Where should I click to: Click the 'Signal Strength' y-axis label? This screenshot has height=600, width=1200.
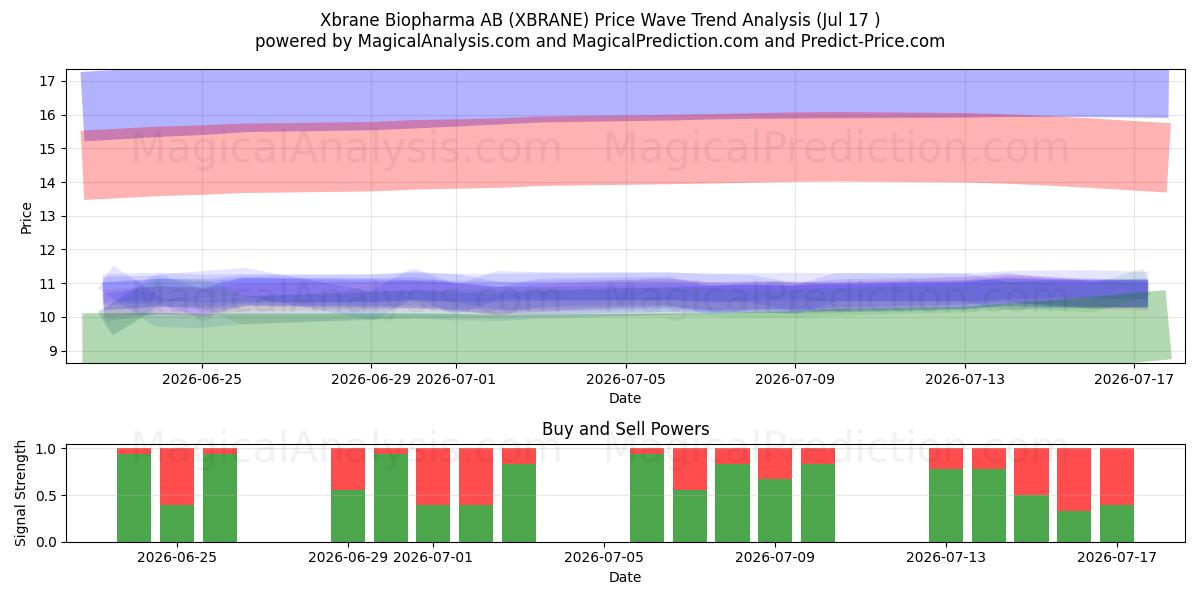pyautogui.click(x=21, y=493)
